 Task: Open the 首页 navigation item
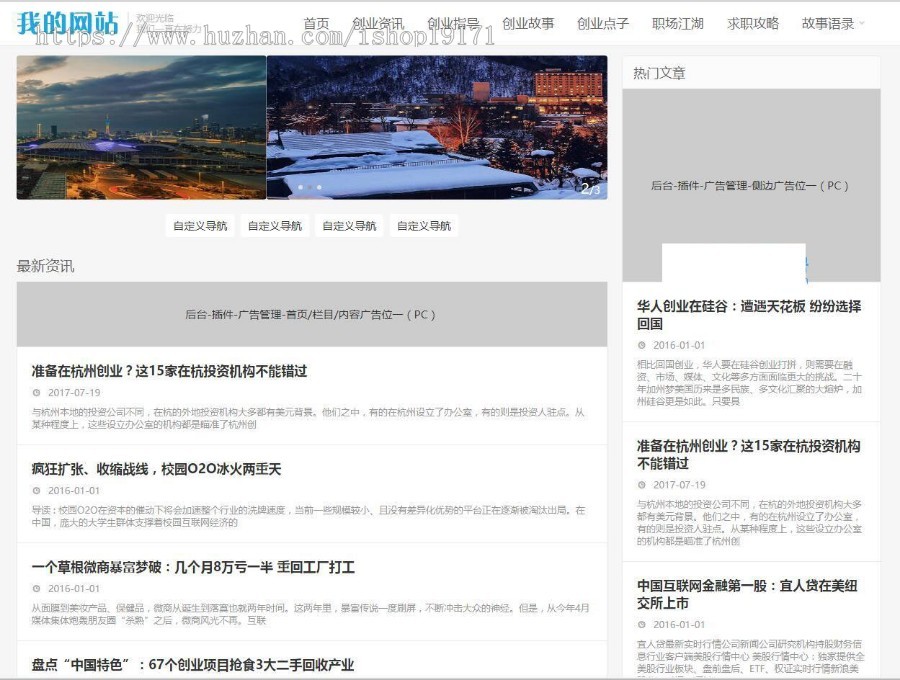[x=316, y=22]
